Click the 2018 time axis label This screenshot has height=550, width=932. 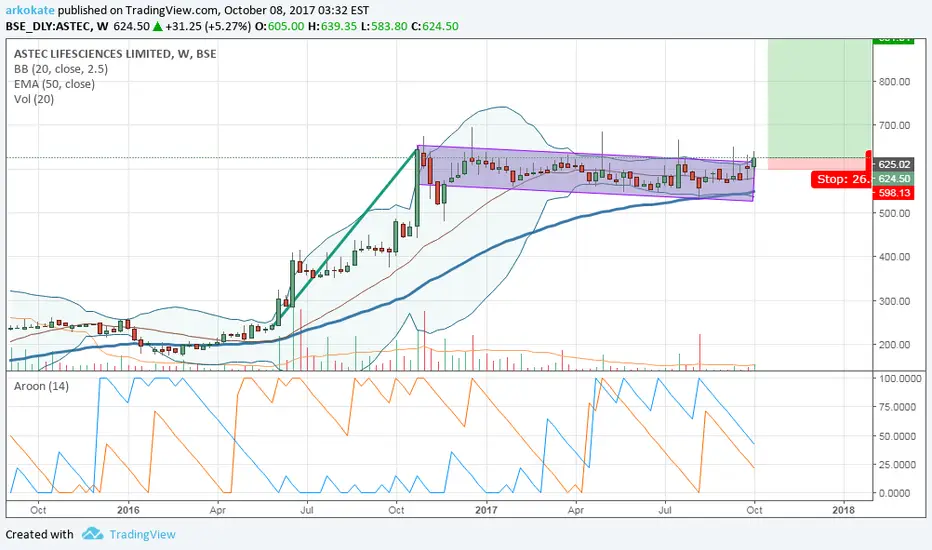(843, 510)
